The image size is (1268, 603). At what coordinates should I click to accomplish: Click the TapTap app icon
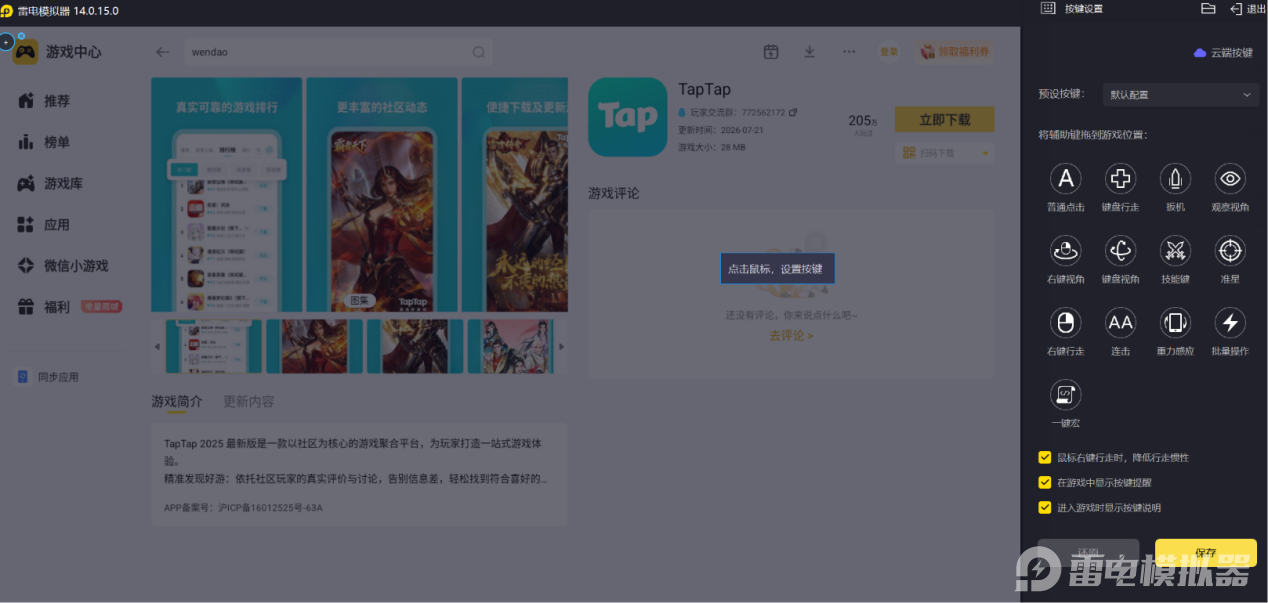[627, 117]
